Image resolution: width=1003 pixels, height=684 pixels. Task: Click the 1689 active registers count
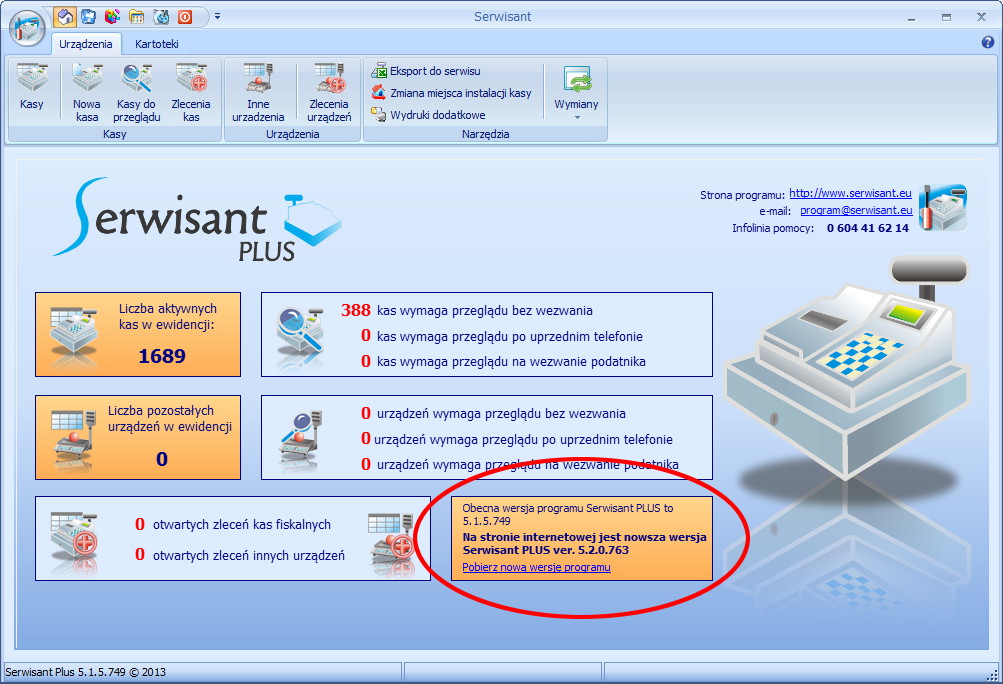(x=162, y=356)
